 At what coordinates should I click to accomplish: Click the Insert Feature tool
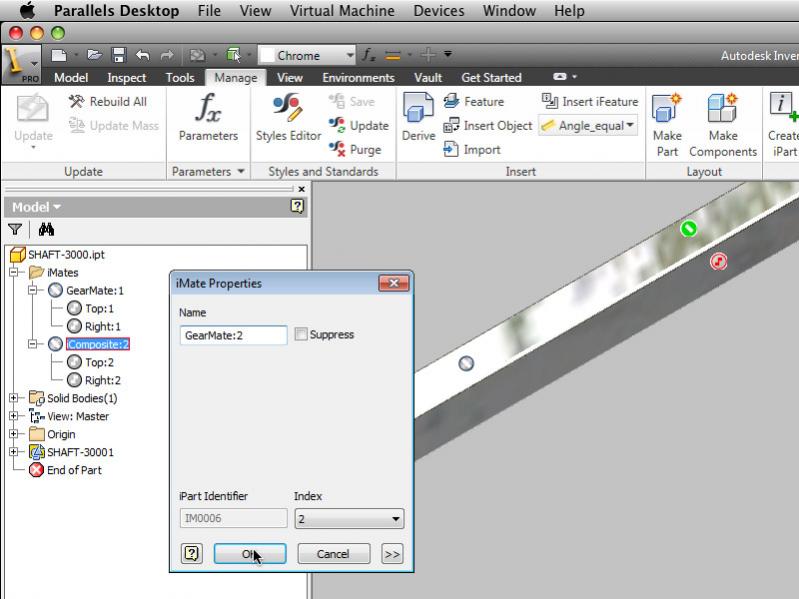474,101
